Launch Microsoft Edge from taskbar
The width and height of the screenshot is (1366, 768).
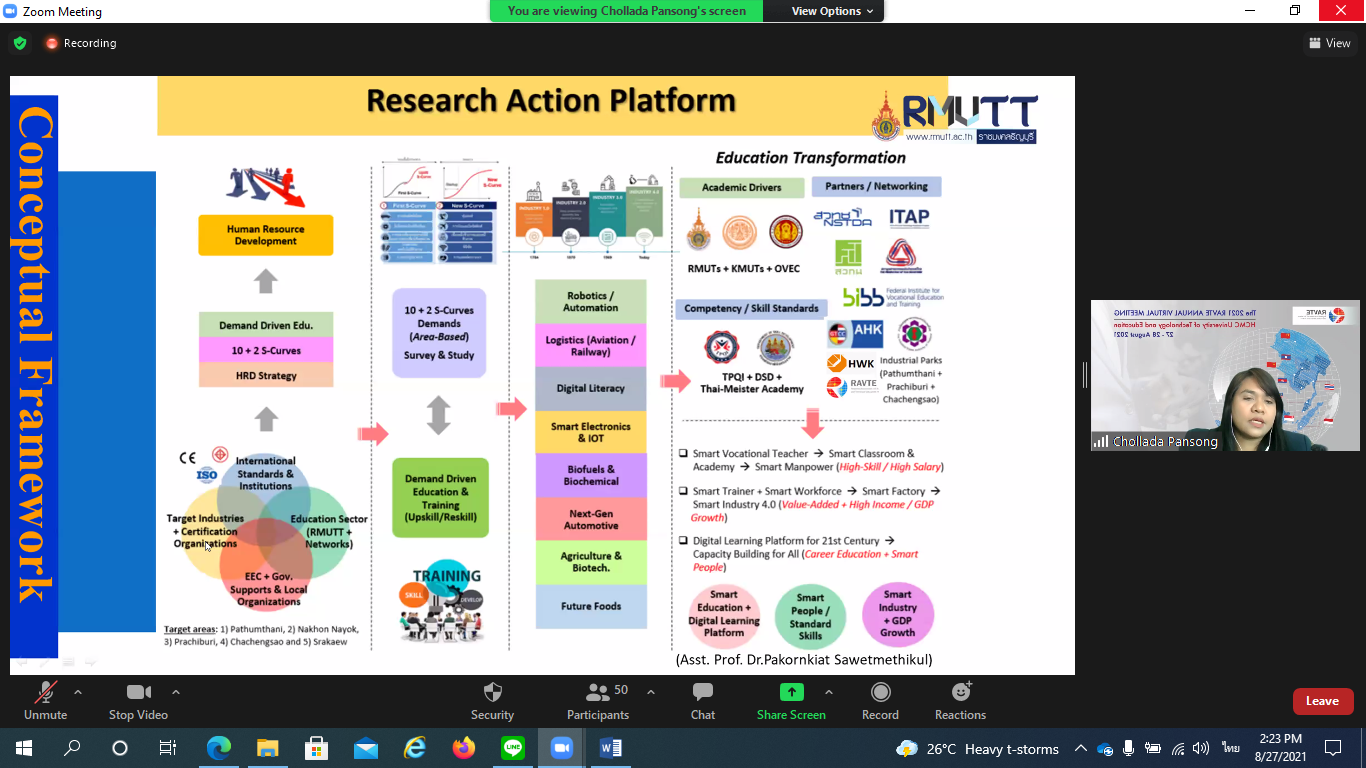(218, 748)
